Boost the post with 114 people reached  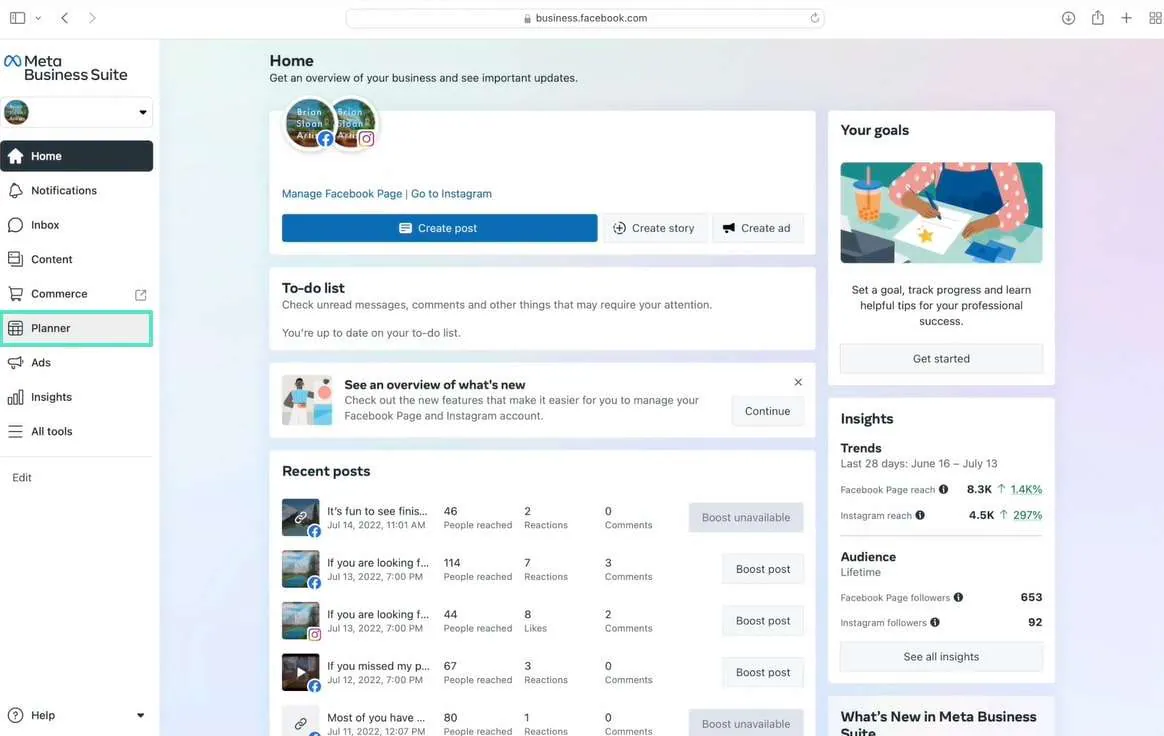(763, 570)
